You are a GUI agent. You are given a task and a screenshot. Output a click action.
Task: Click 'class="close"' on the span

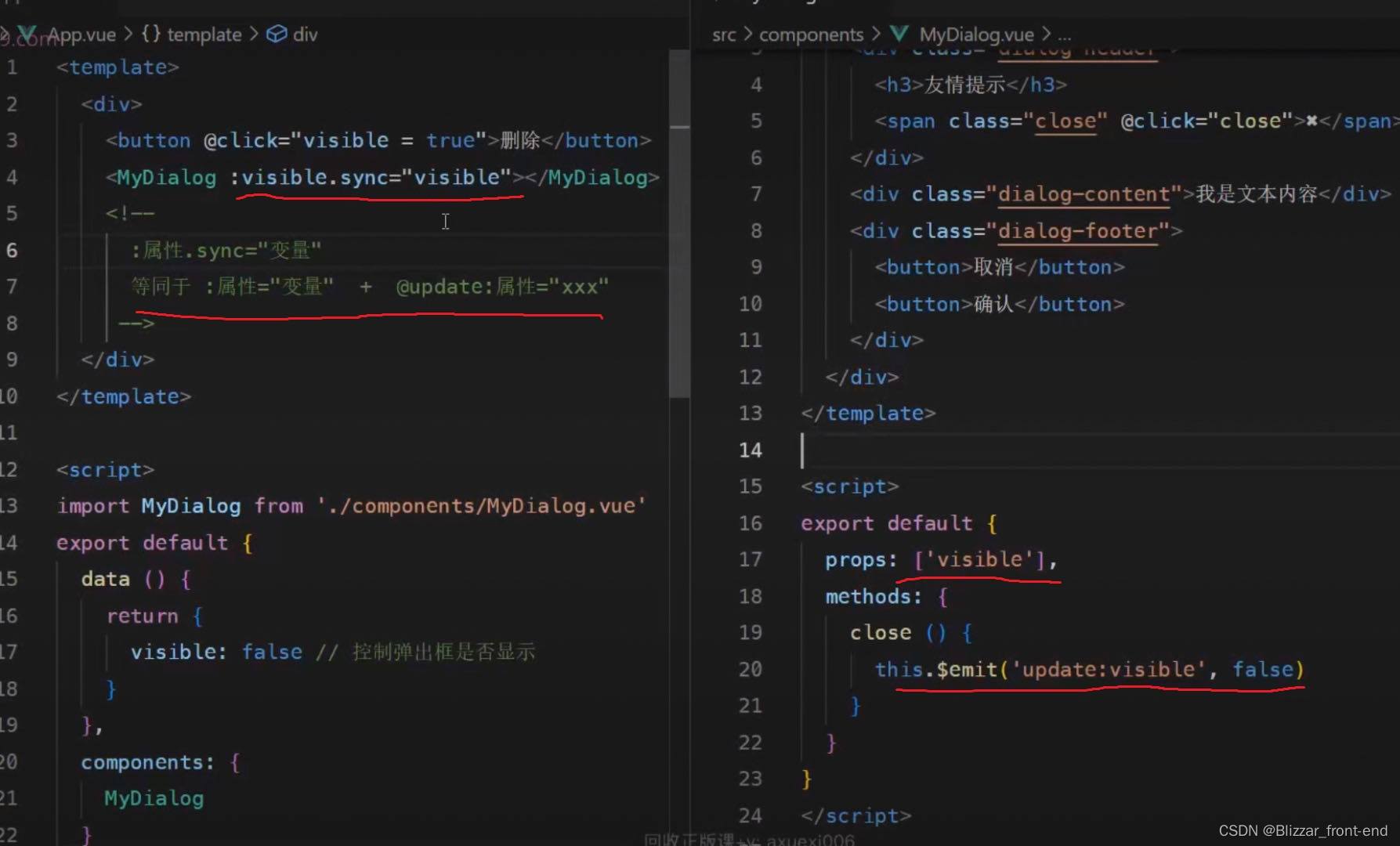(1028, 121)
